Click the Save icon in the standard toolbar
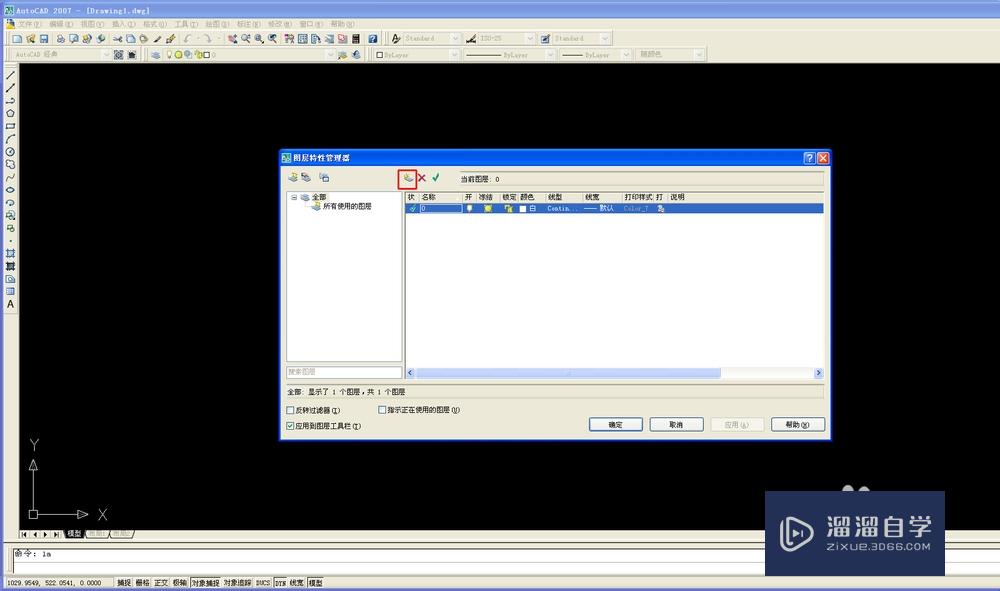Viewport: 1000px width, 591px height. click(x=44, y=39)
